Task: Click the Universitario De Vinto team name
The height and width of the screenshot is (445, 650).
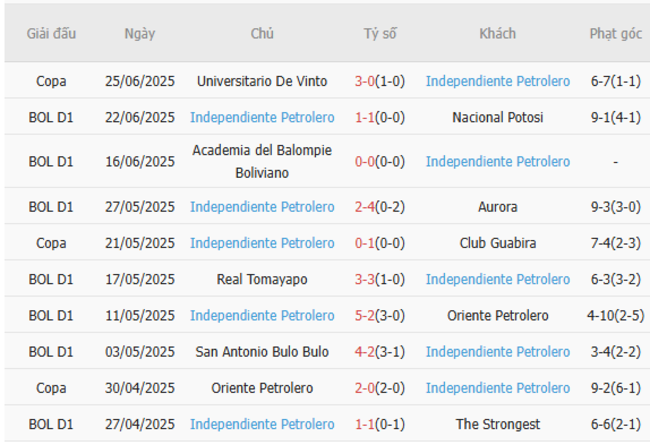Action: click(x=262, y=81)
